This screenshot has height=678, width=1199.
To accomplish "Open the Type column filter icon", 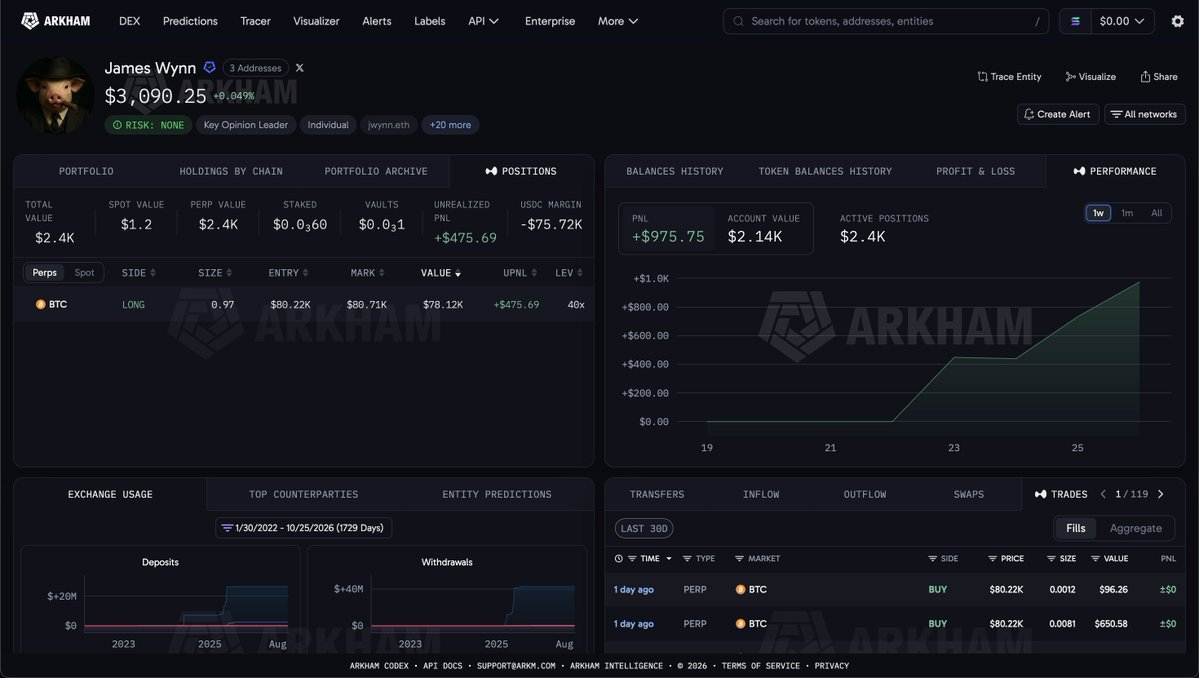I will (687, 559).
